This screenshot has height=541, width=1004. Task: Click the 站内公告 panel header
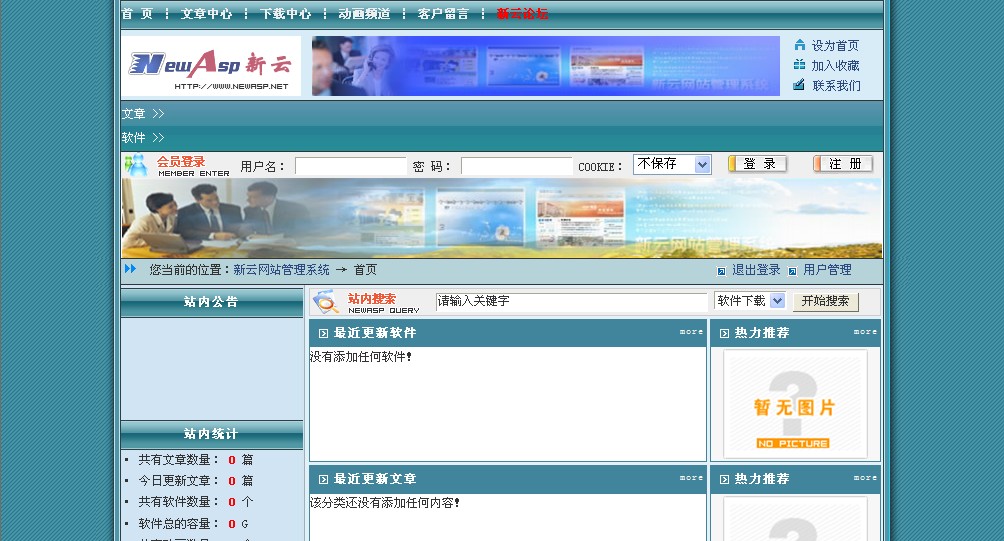[x=212, y=302]
